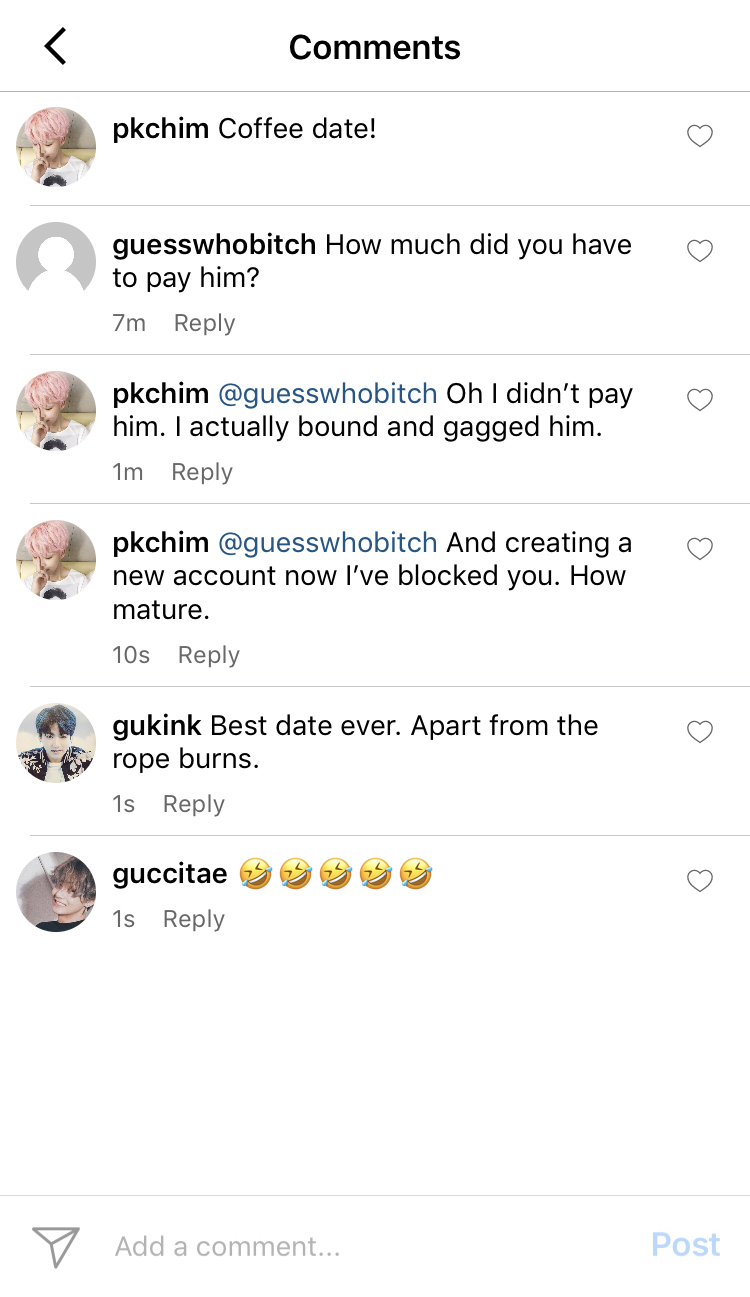This screenshot has height=1297, width=750.
Task: Reply to gukink's comment
Action: [194, 804]
